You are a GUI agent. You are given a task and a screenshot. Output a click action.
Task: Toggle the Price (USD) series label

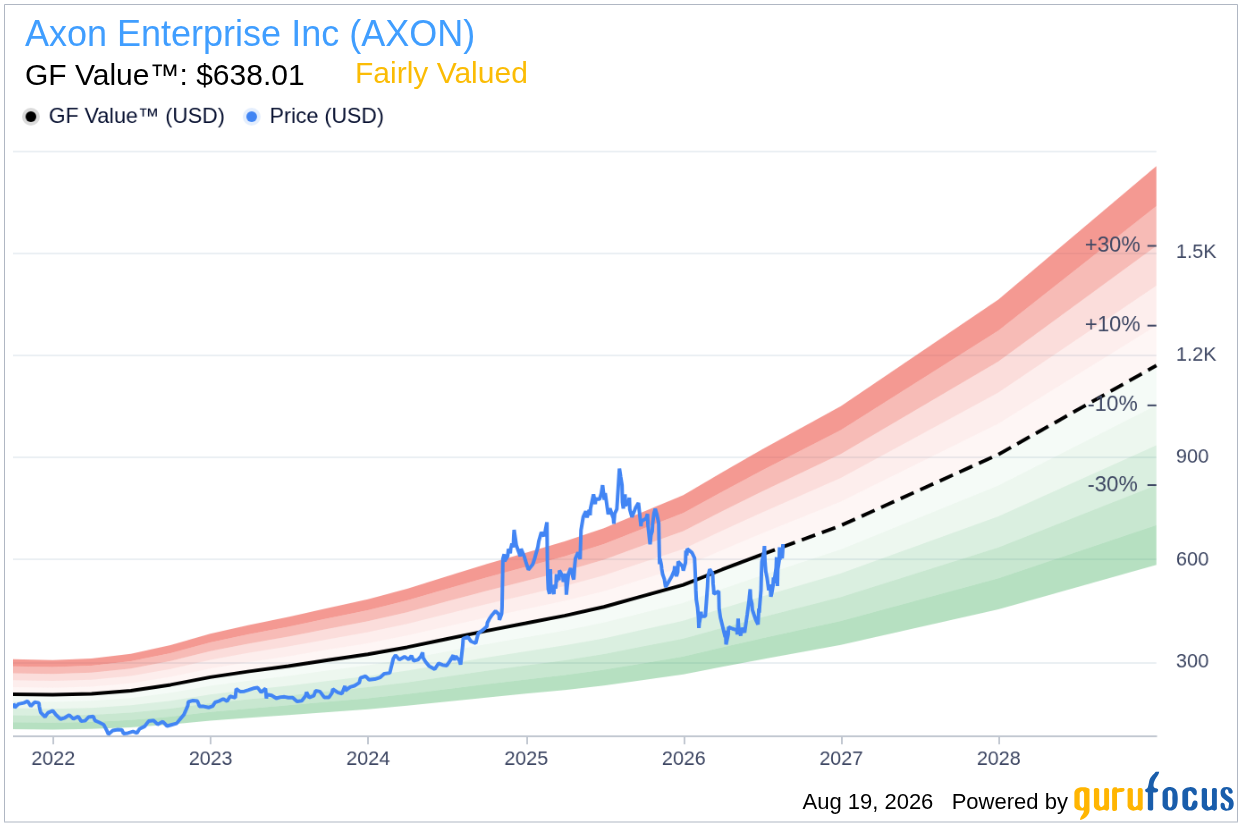tap(327, 116)
